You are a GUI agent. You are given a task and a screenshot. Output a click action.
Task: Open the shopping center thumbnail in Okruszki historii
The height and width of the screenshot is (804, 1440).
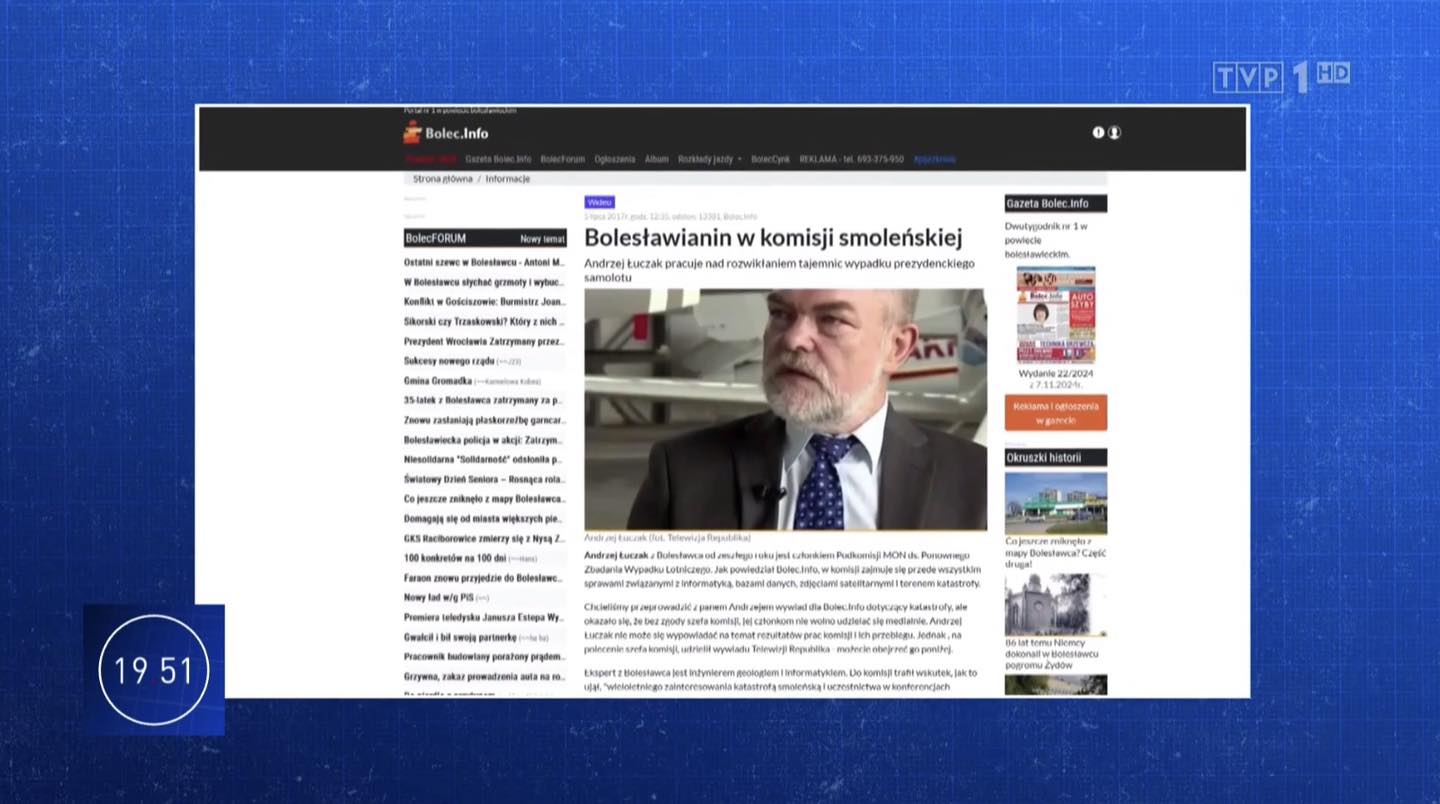click(1055, 503)
